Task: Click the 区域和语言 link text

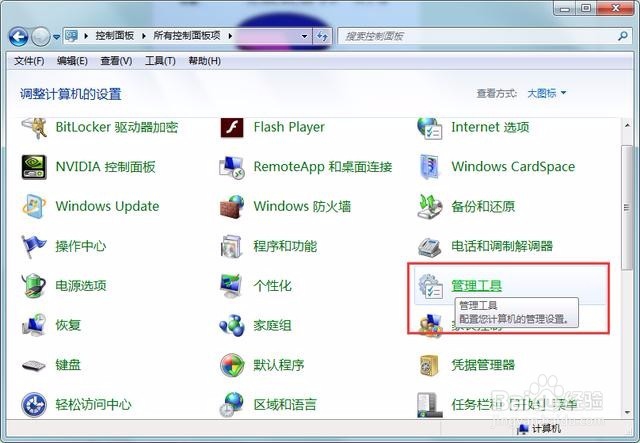Action: pos(285,405)
